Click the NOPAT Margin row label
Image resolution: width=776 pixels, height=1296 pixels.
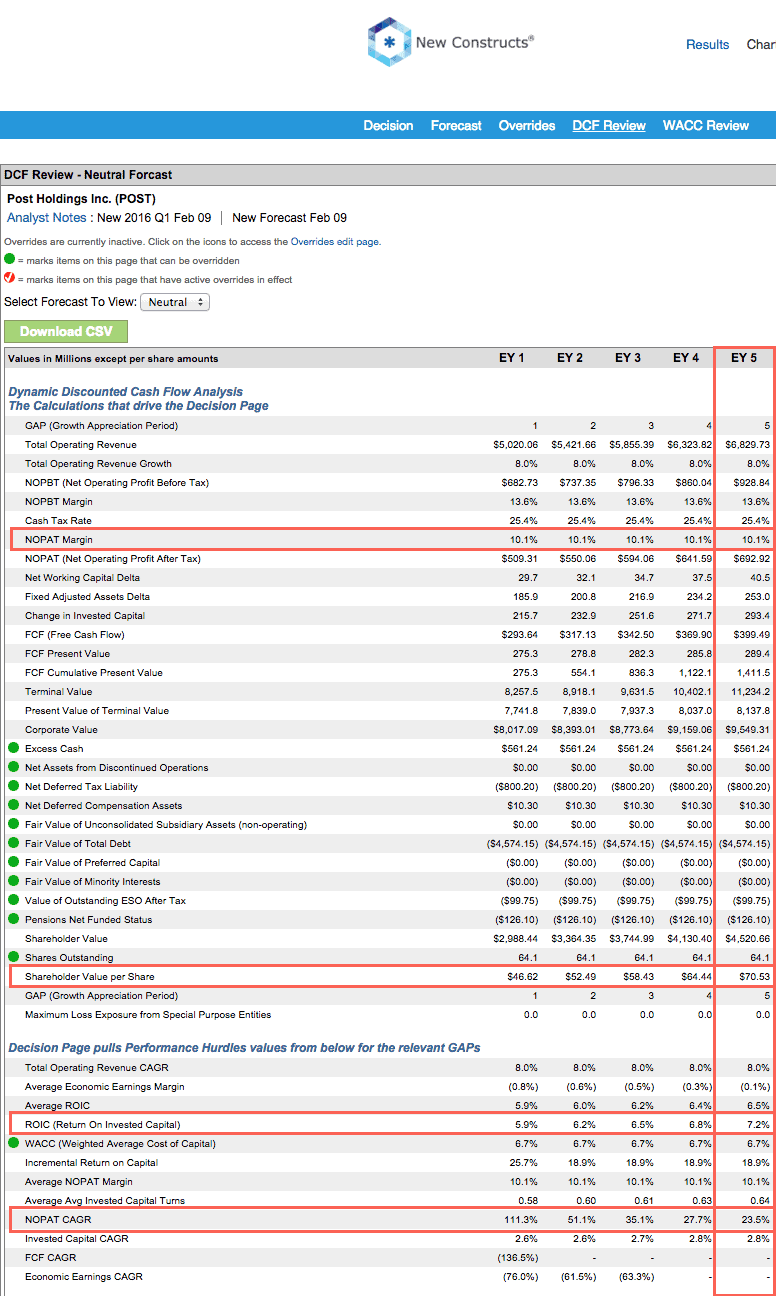coord(59,539)
